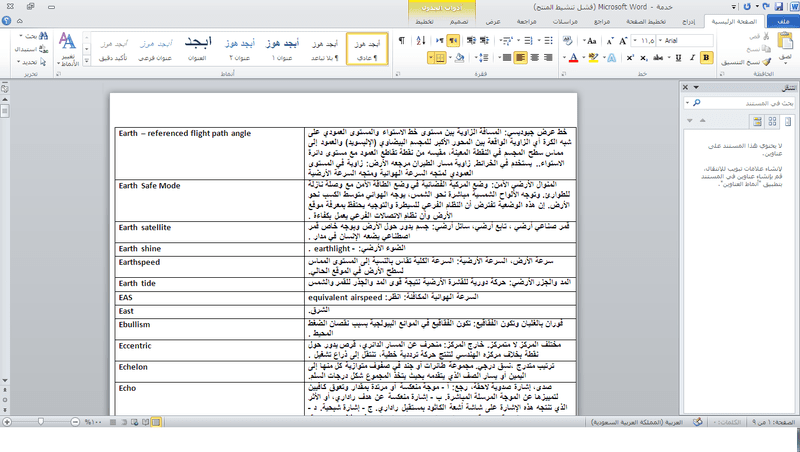Expand the styles gallery More arrow

click(86, 60)
